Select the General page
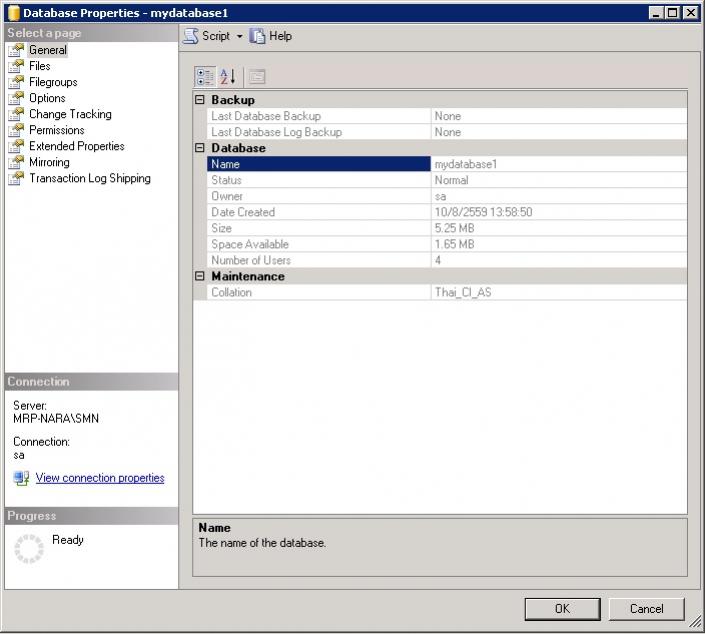 (48, 50)
